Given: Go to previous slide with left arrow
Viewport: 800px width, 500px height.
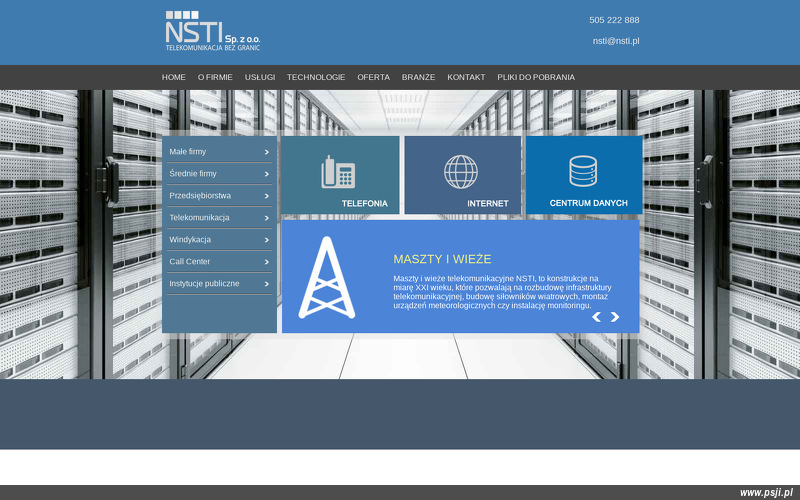Looking at the screenshot, I should click(x=596, y=317).
